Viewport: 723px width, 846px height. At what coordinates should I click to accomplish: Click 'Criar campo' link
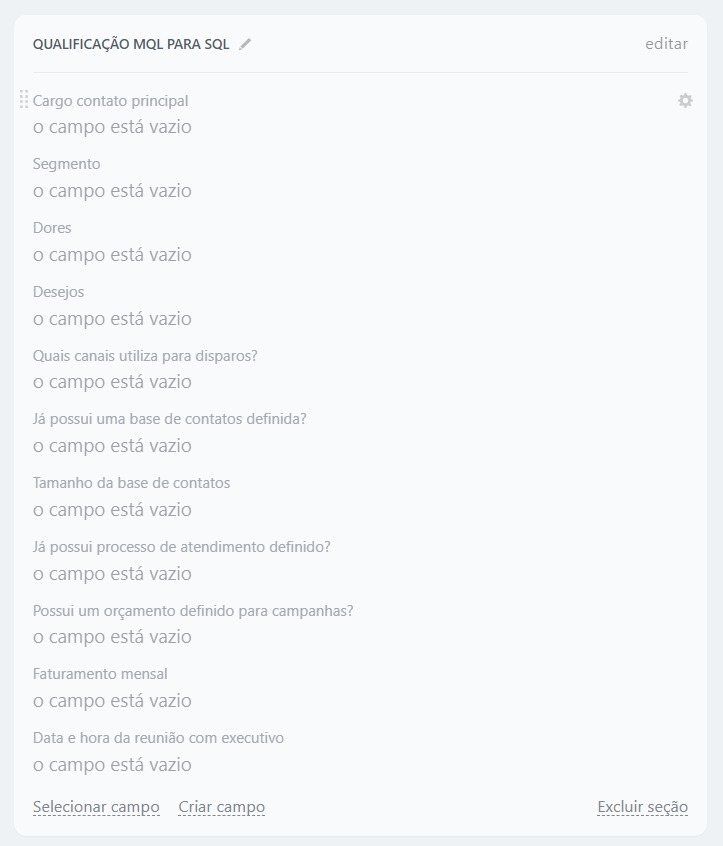[221, 807]
